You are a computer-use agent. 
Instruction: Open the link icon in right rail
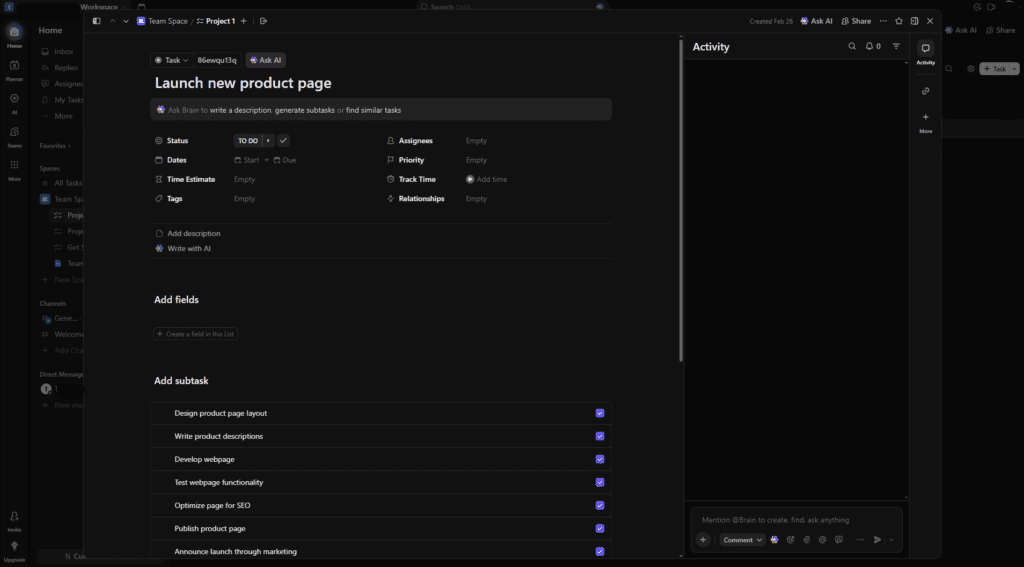click(925, 91)
